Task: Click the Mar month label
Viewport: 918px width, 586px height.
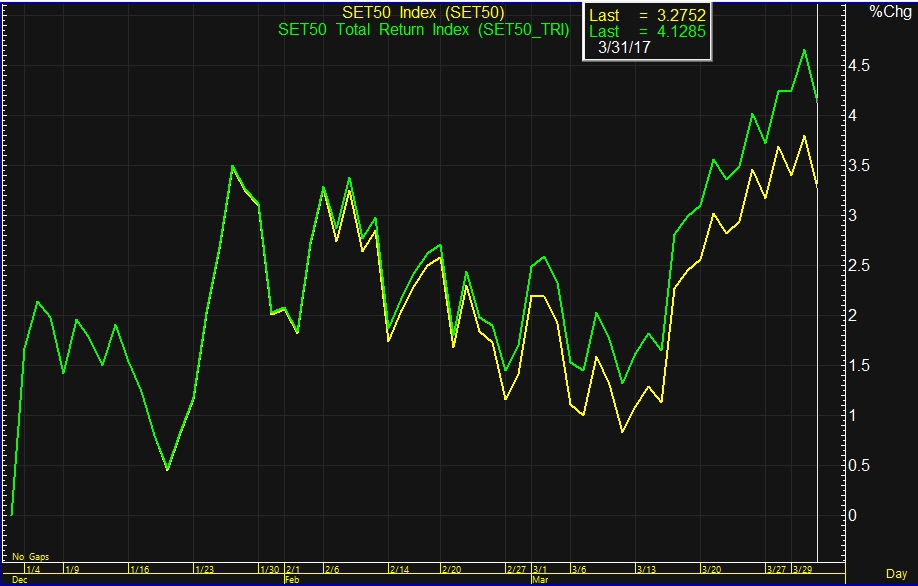Action: tap(540, 579)
